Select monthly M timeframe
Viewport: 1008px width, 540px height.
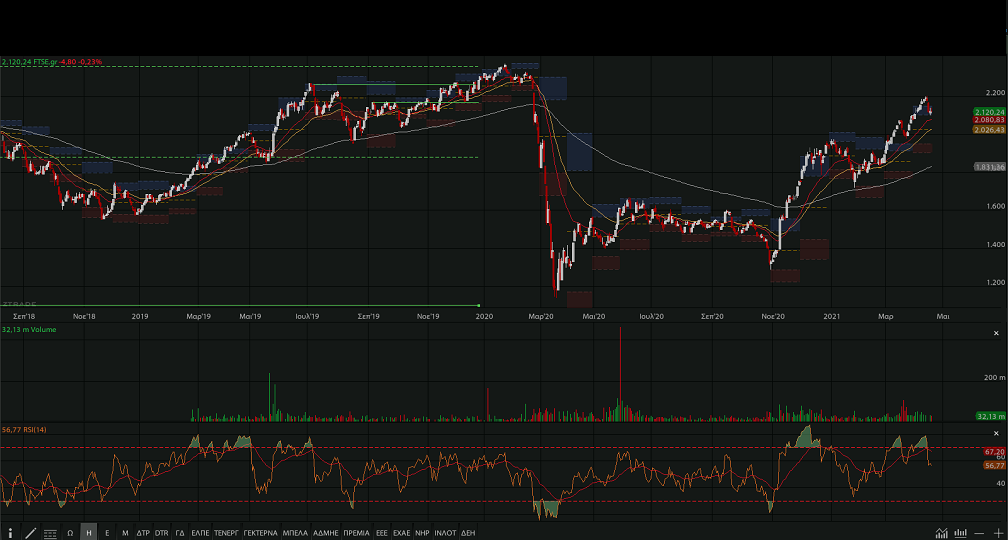pyautogui.click(x=125, y=533)
